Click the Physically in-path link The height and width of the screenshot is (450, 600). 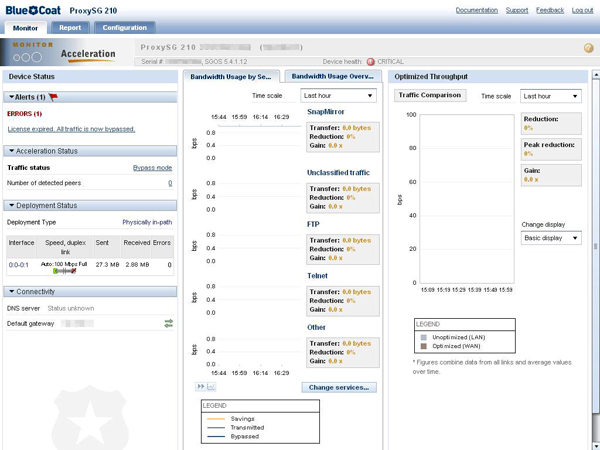pos(147,222)
